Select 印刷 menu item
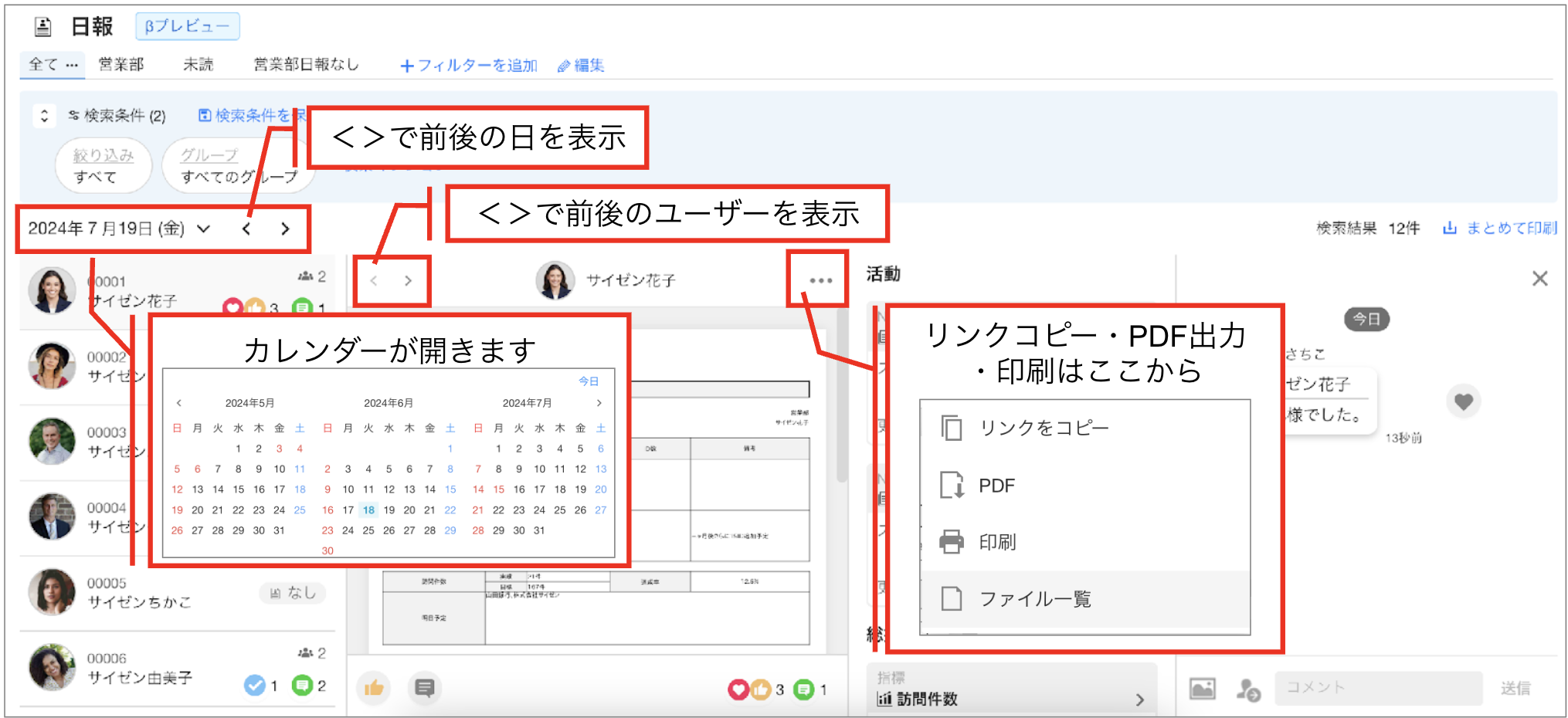This screenshot has height=718, width=1568. click(x=1084, y=542)
